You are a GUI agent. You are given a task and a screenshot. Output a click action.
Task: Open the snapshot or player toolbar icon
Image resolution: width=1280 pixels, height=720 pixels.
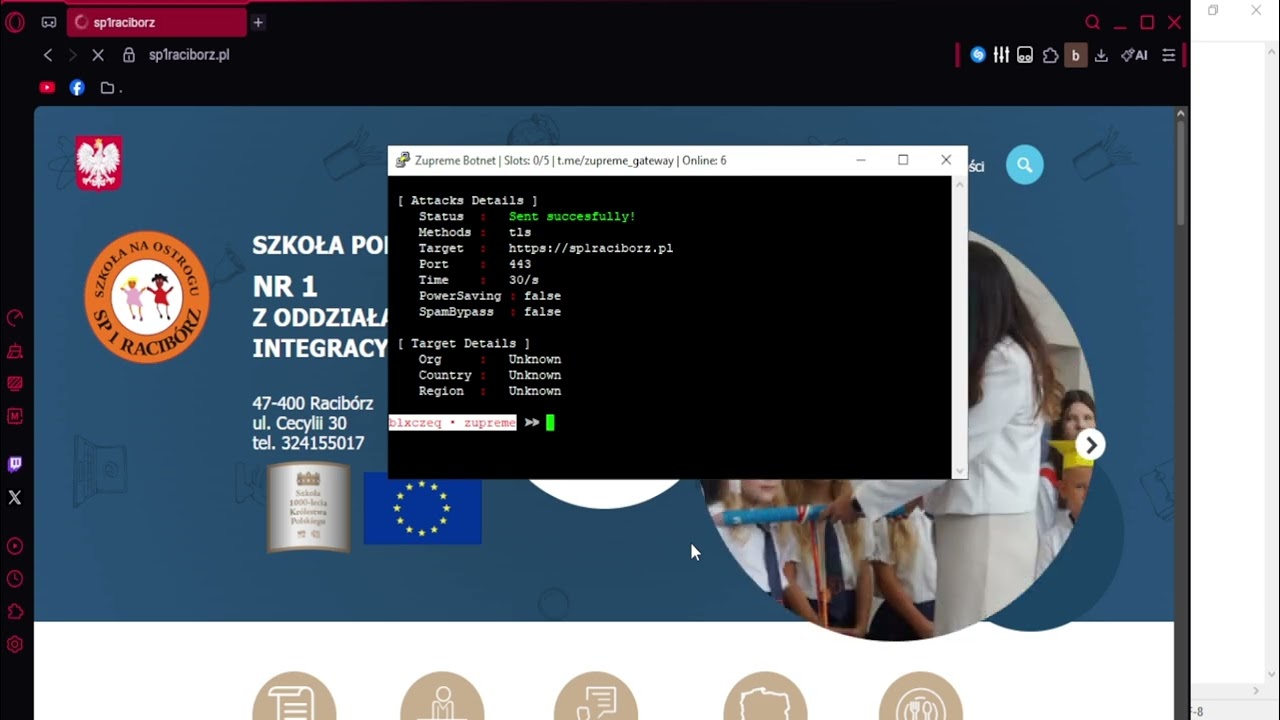(1025, 55)
